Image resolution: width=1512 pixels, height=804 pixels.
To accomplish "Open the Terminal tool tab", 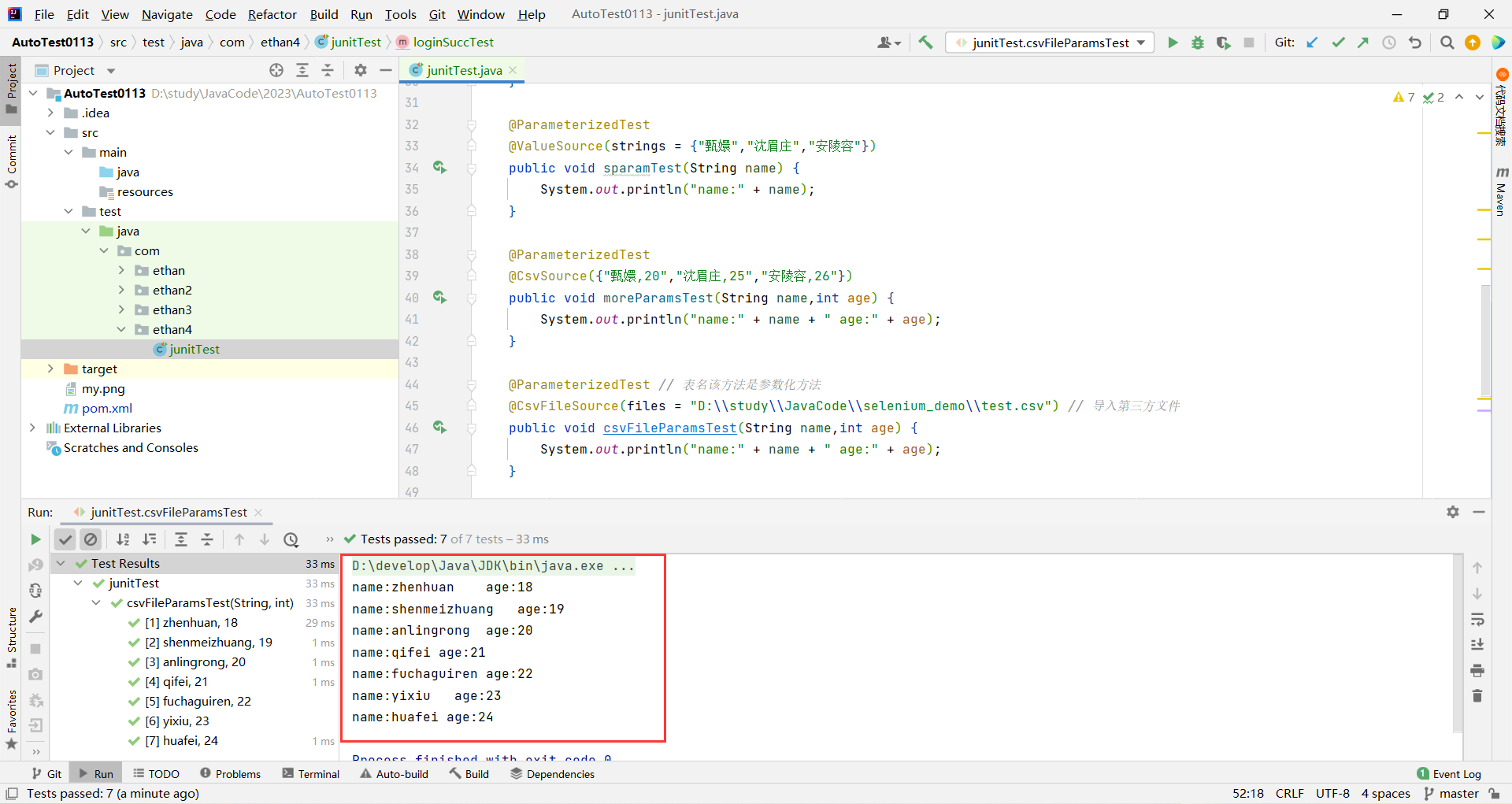I will click(x=311, y=773).
